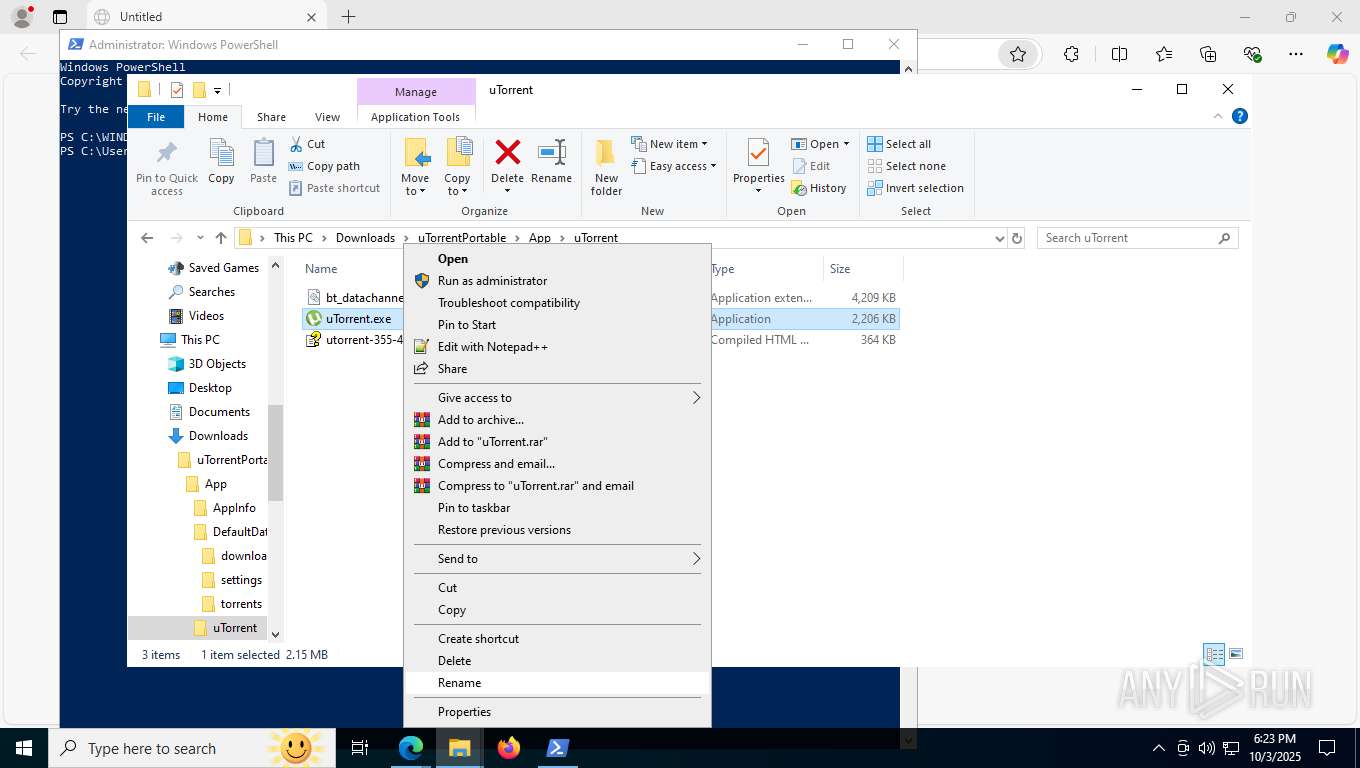Click the Paste icon in the ribbon
The height and width of the screenshot is (768, 1360).
pos(263,153)
